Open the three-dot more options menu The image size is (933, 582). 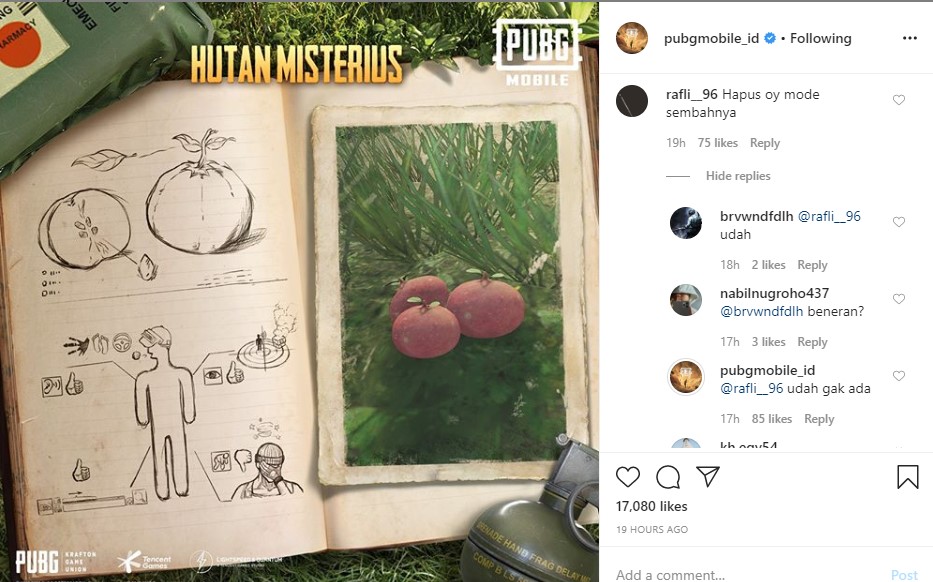pos(909,38)
